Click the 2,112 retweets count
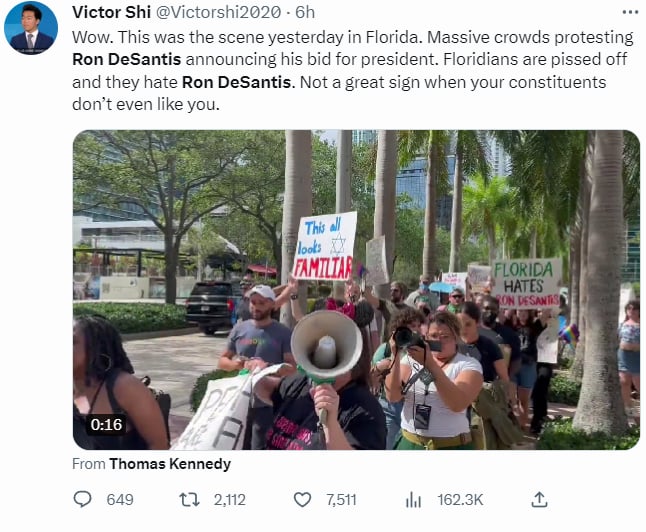This screenshot has width=646, height=532. click(x=229, y=499)
